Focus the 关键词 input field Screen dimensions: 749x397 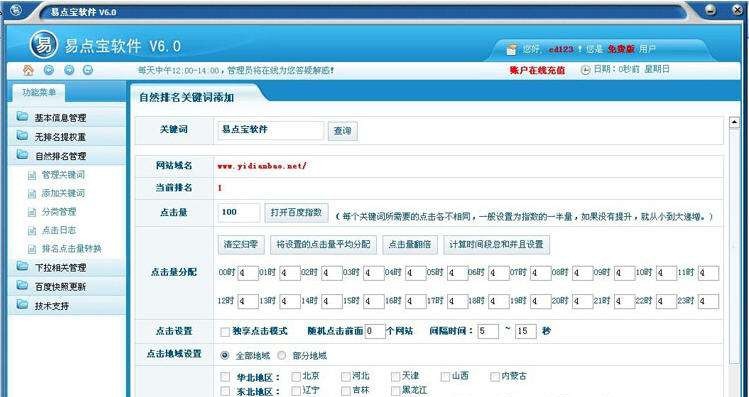click(x=271, y=130)
